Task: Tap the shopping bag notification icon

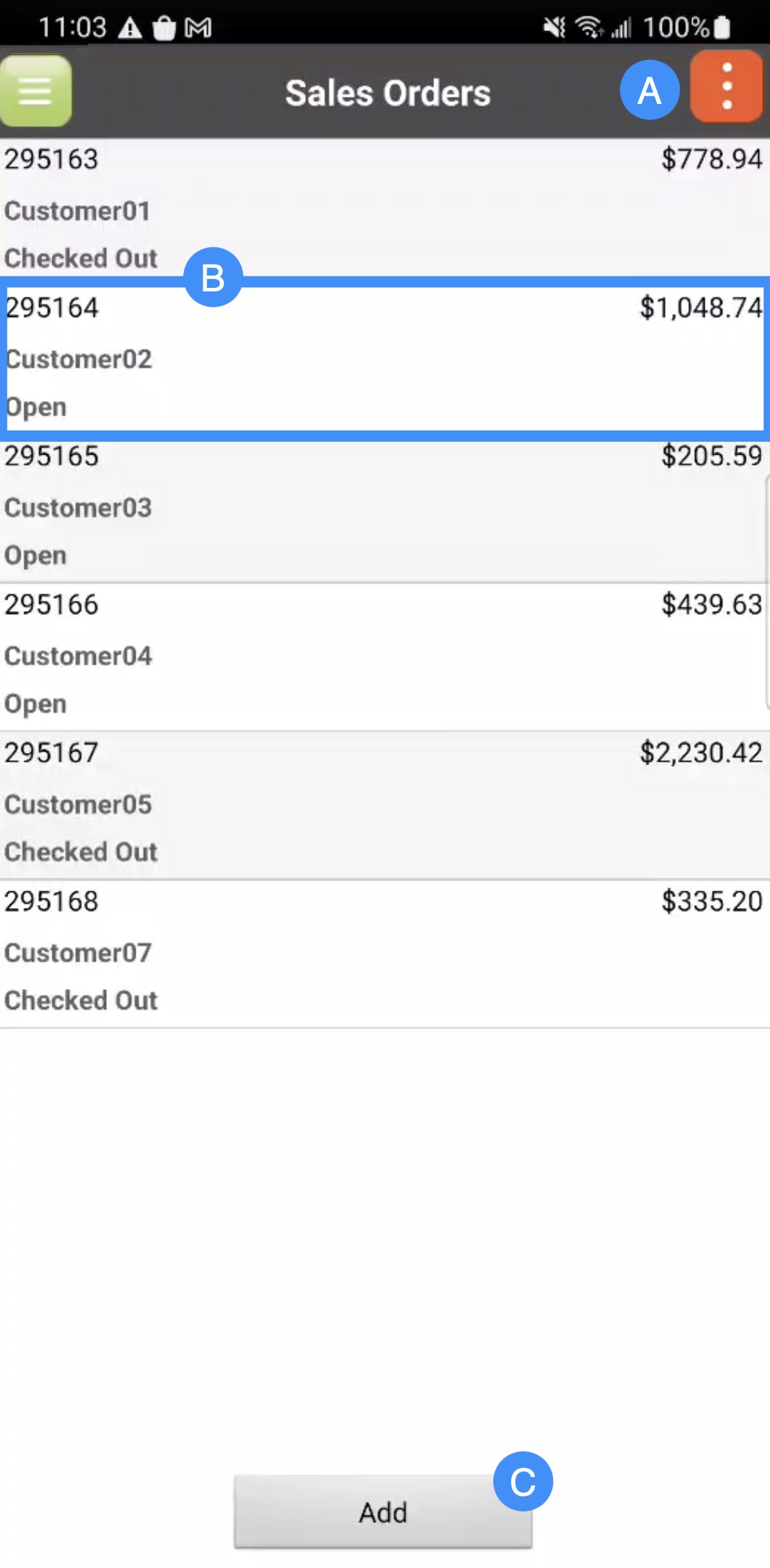Action: coord(164,28)
